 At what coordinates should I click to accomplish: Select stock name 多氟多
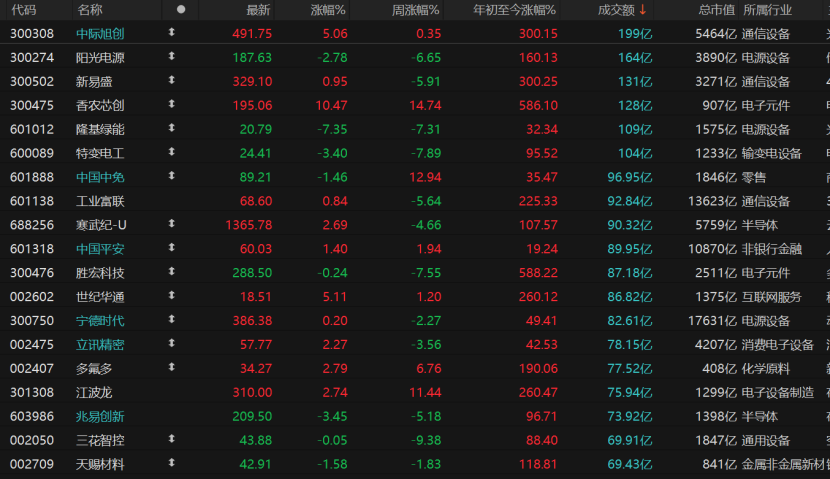click(x=94, y=368)
